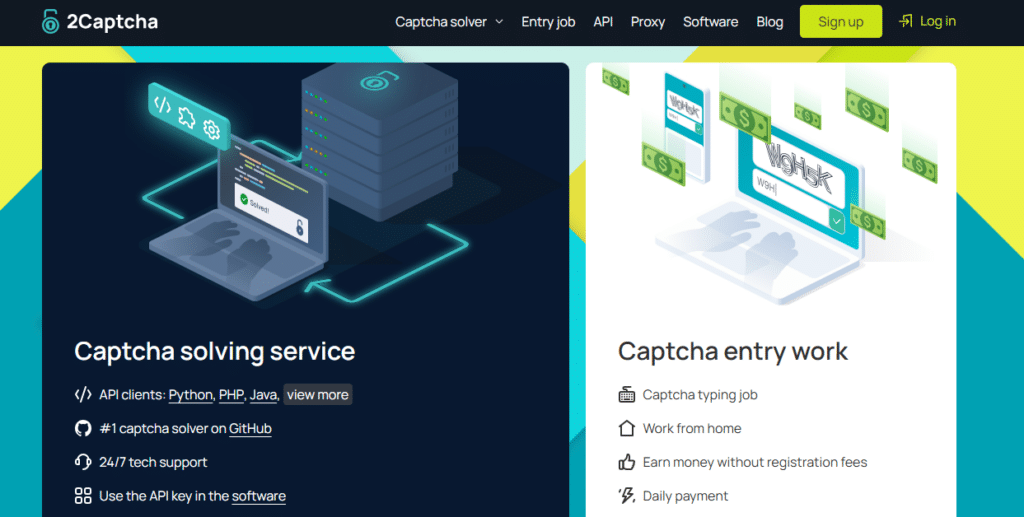Click the GitHub link

[x=250, y=429]
